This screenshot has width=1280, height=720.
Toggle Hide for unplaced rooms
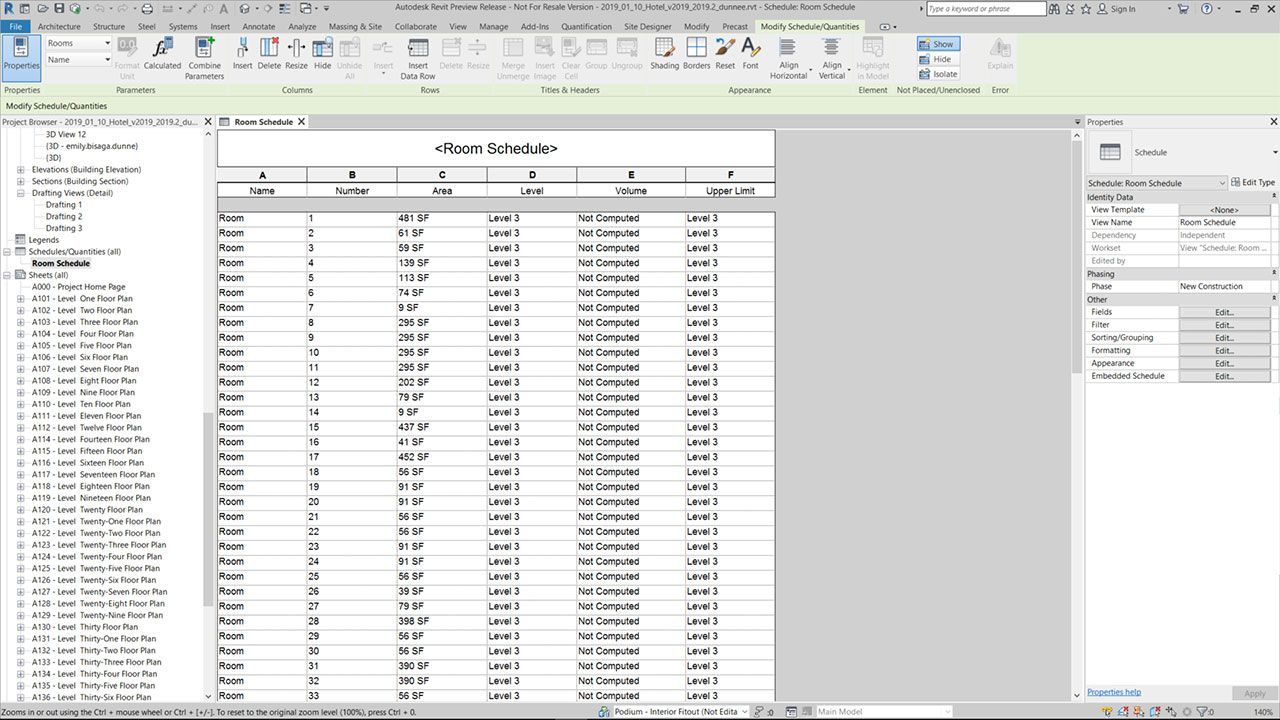click(938, 59)
